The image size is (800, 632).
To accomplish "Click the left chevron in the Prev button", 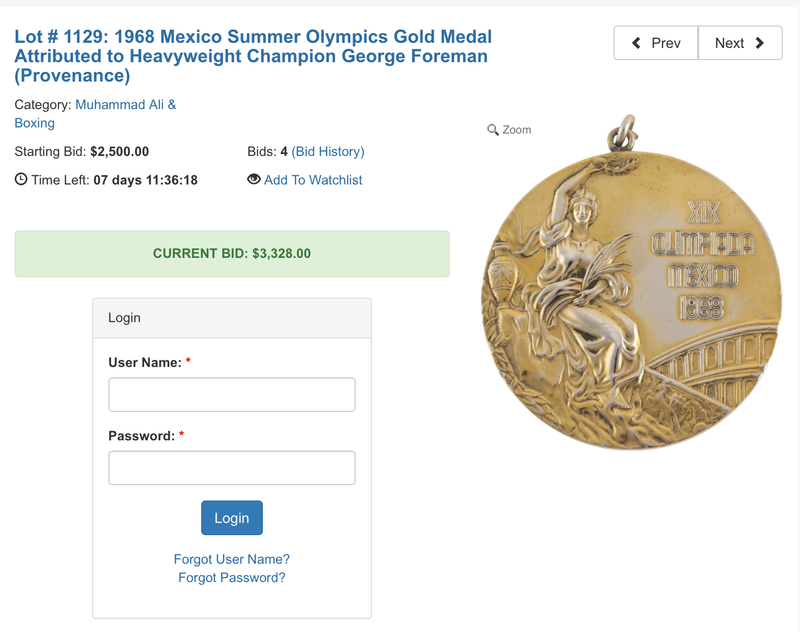I will coord(636,43).
